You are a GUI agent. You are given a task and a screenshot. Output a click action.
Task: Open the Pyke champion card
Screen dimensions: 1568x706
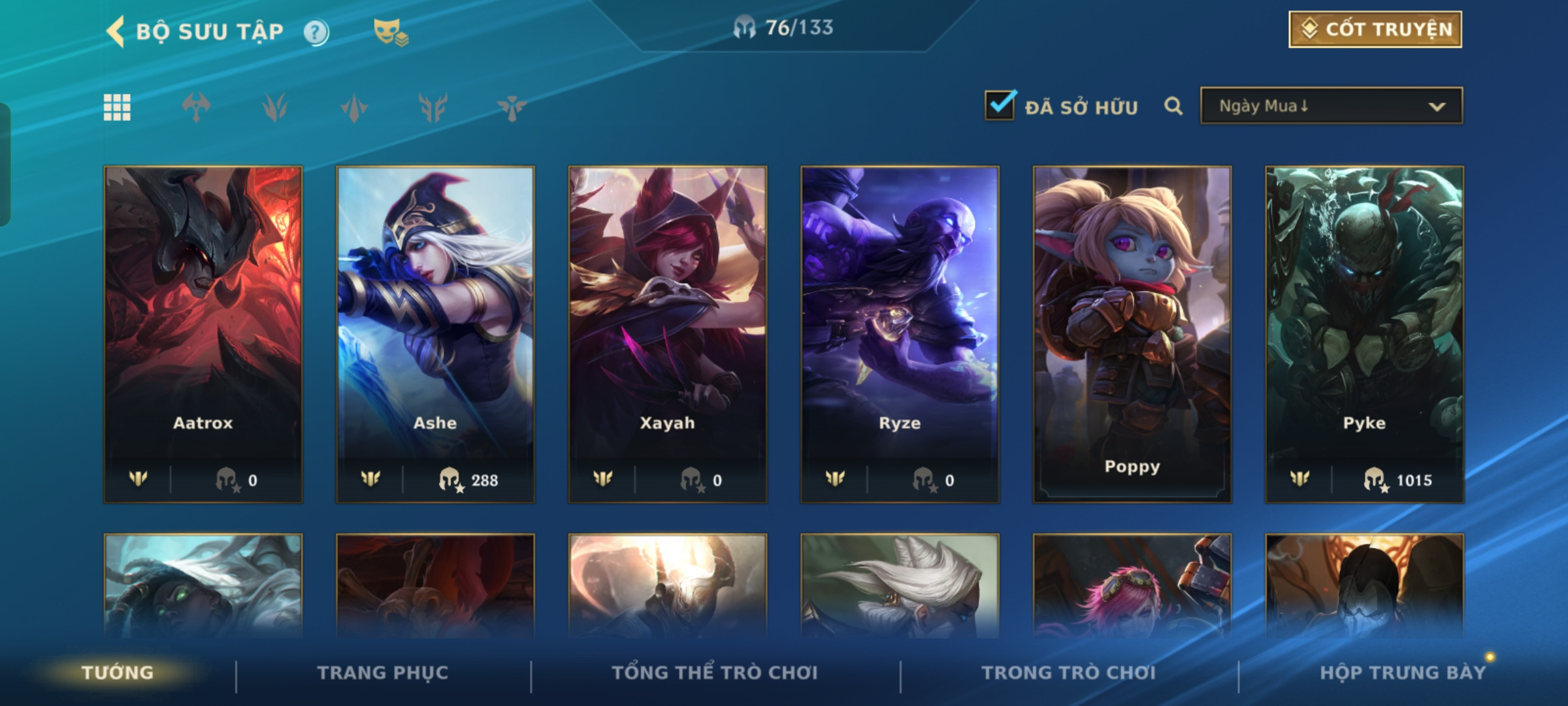(x=1364, y=335)
